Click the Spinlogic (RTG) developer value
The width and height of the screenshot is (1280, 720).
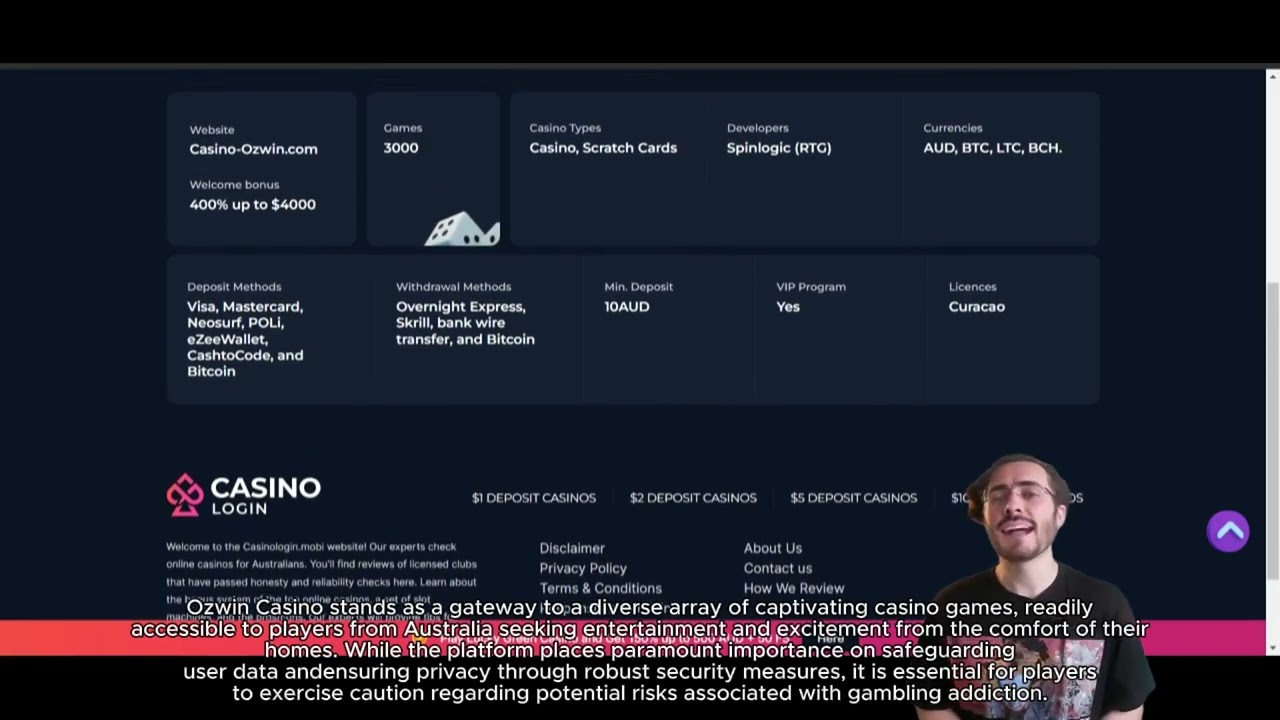point(779,147)
